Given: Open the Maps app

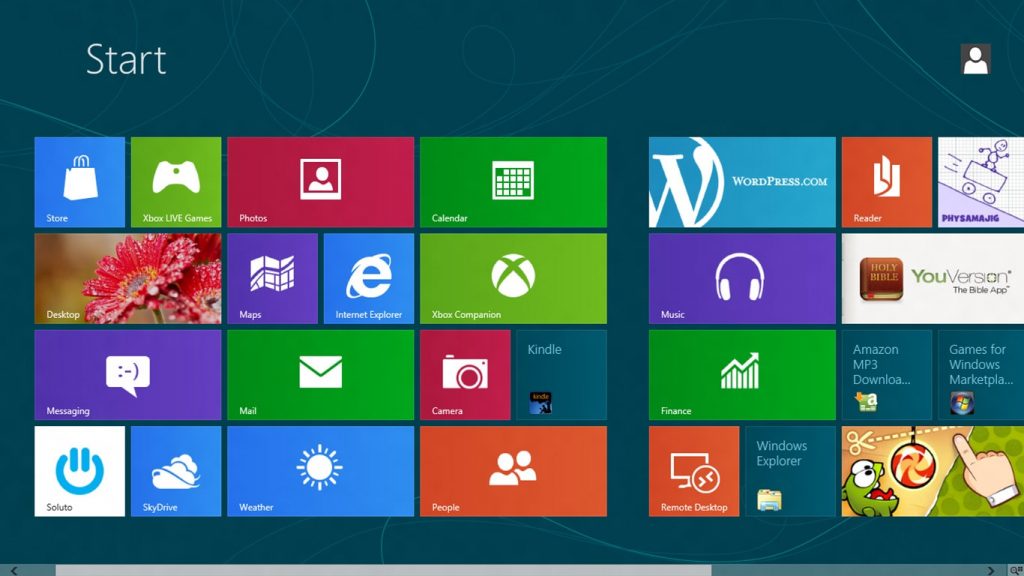Looking at the screenshot, I should [x=272, y=278].
